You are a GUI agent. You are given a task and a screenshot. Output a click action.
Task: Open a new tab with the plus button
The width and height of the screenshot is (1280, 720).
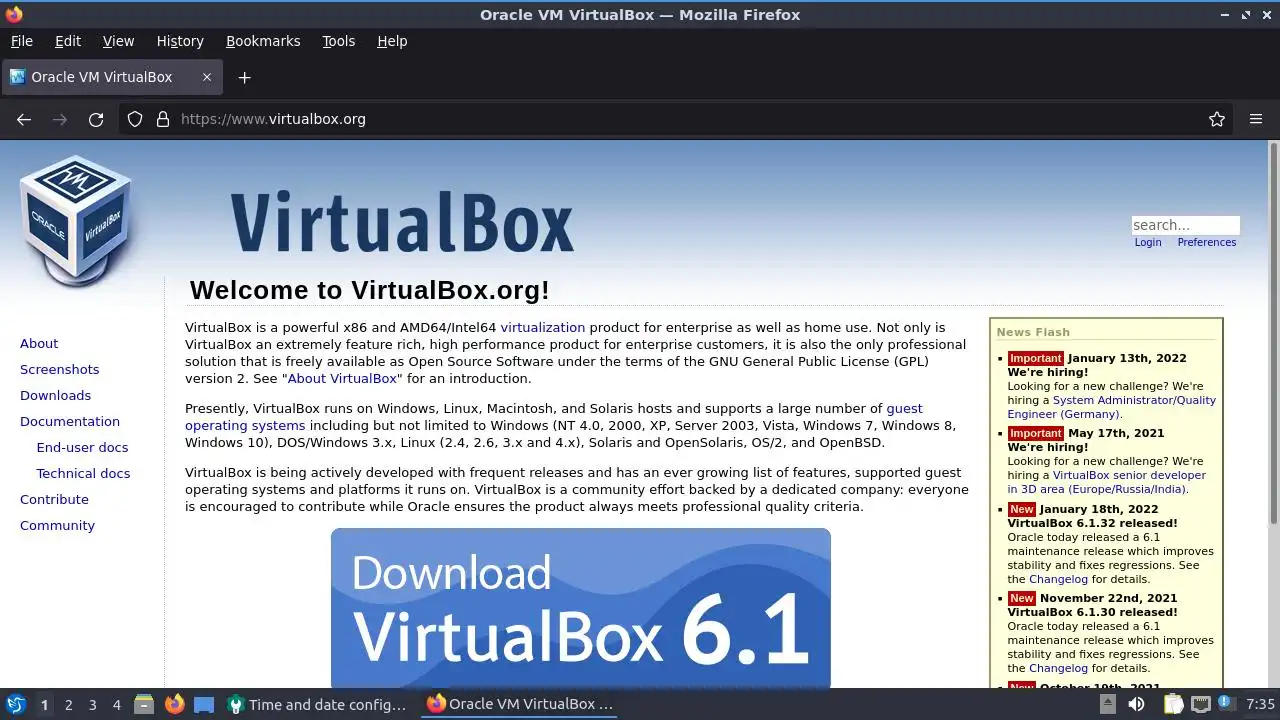pos(244,77)
